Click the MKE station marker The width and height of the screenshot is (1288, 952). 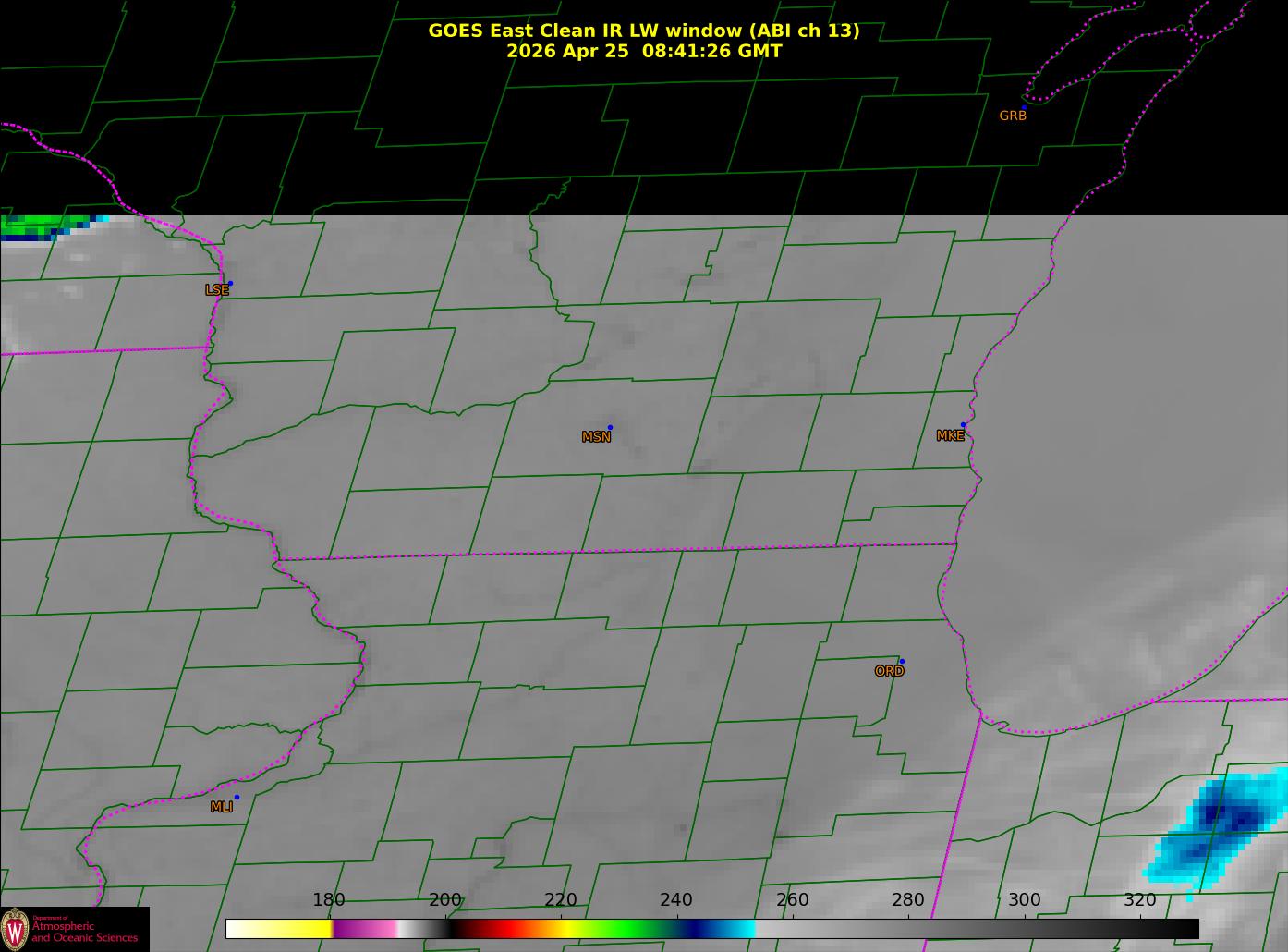(963, 425)
